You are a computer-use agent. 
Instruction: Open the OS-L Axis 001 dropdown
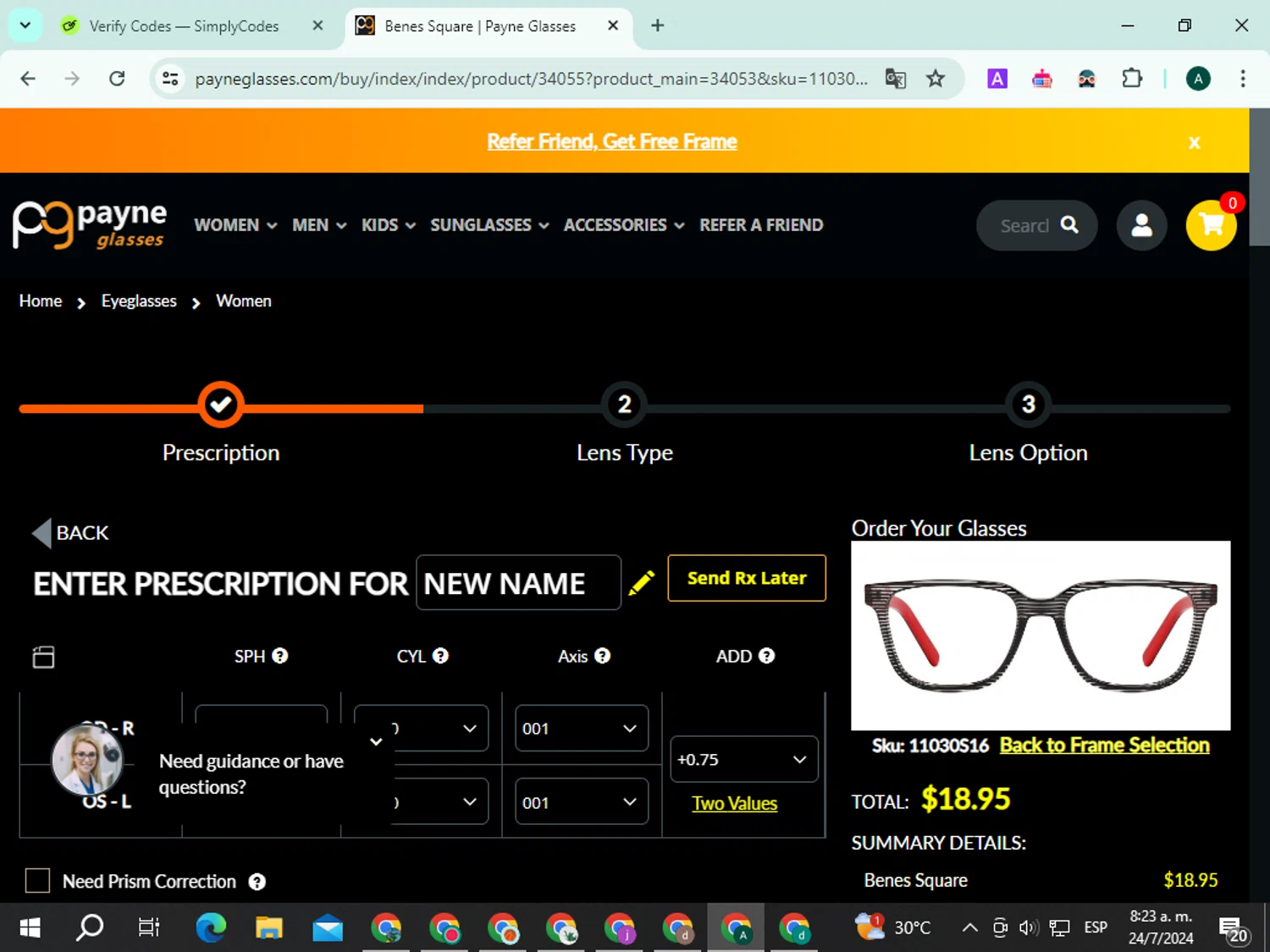(x=582, y=801)
